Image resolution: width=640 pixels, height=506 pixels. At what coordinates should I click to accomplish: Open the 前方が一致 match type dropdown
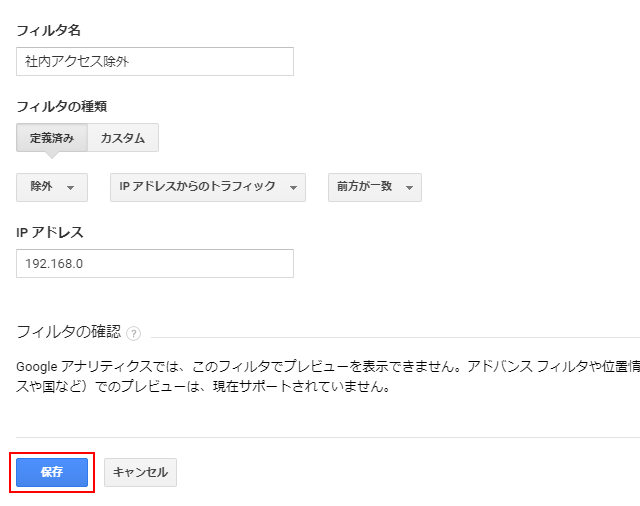[375, 187]
